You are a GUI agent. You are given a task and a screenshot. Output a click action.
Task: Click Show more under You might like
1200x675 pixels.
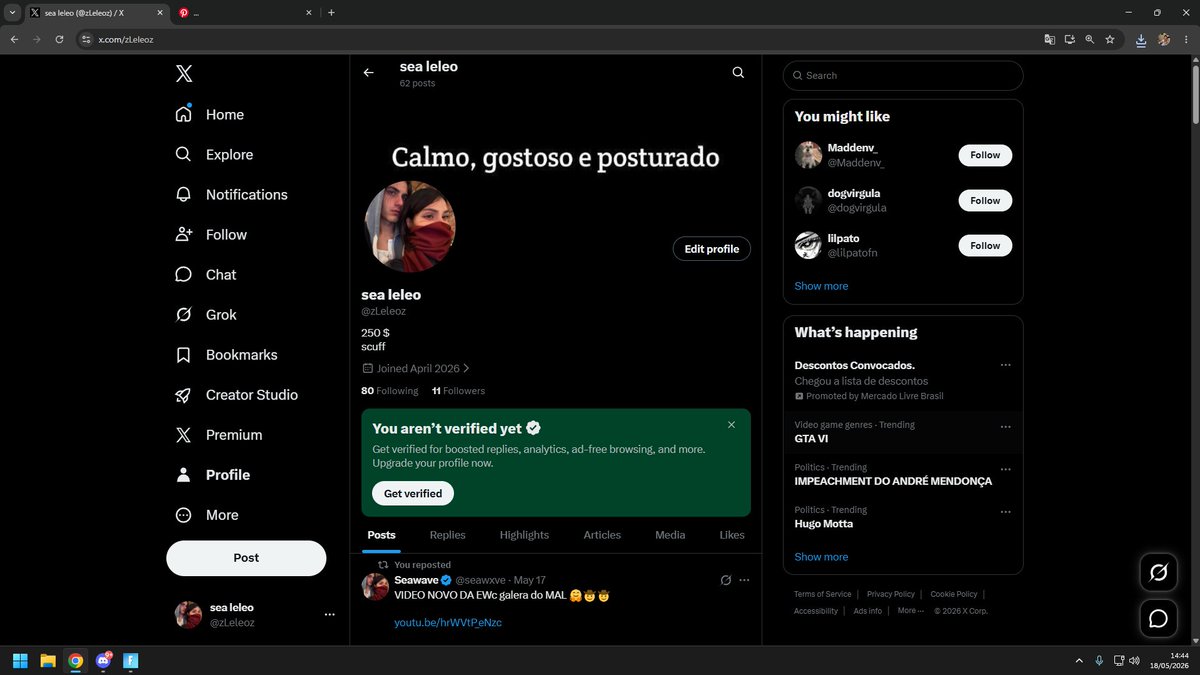pyautogui.click(x=821, y=286)
